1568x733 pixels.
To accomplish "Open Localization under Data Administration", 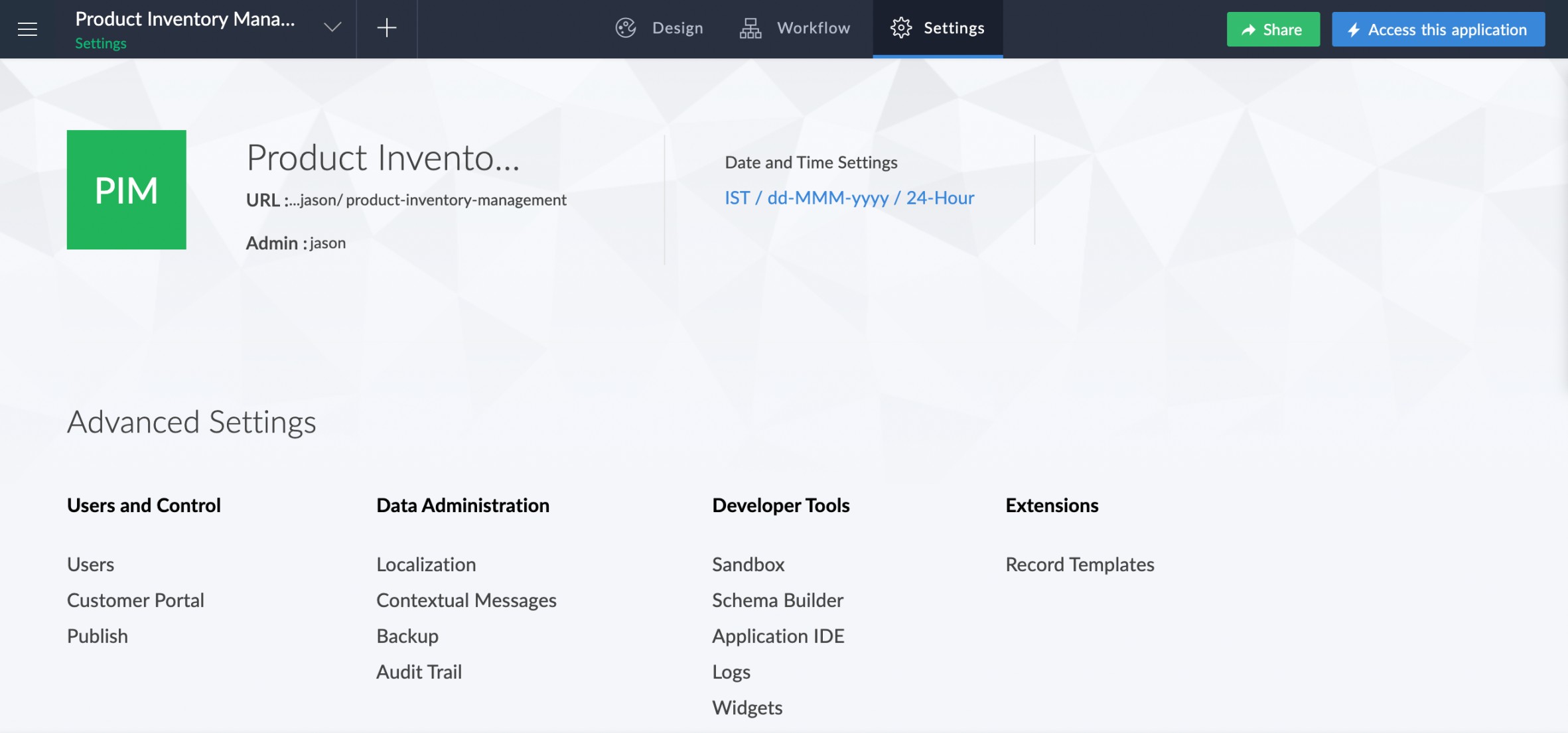I will 426,565.
